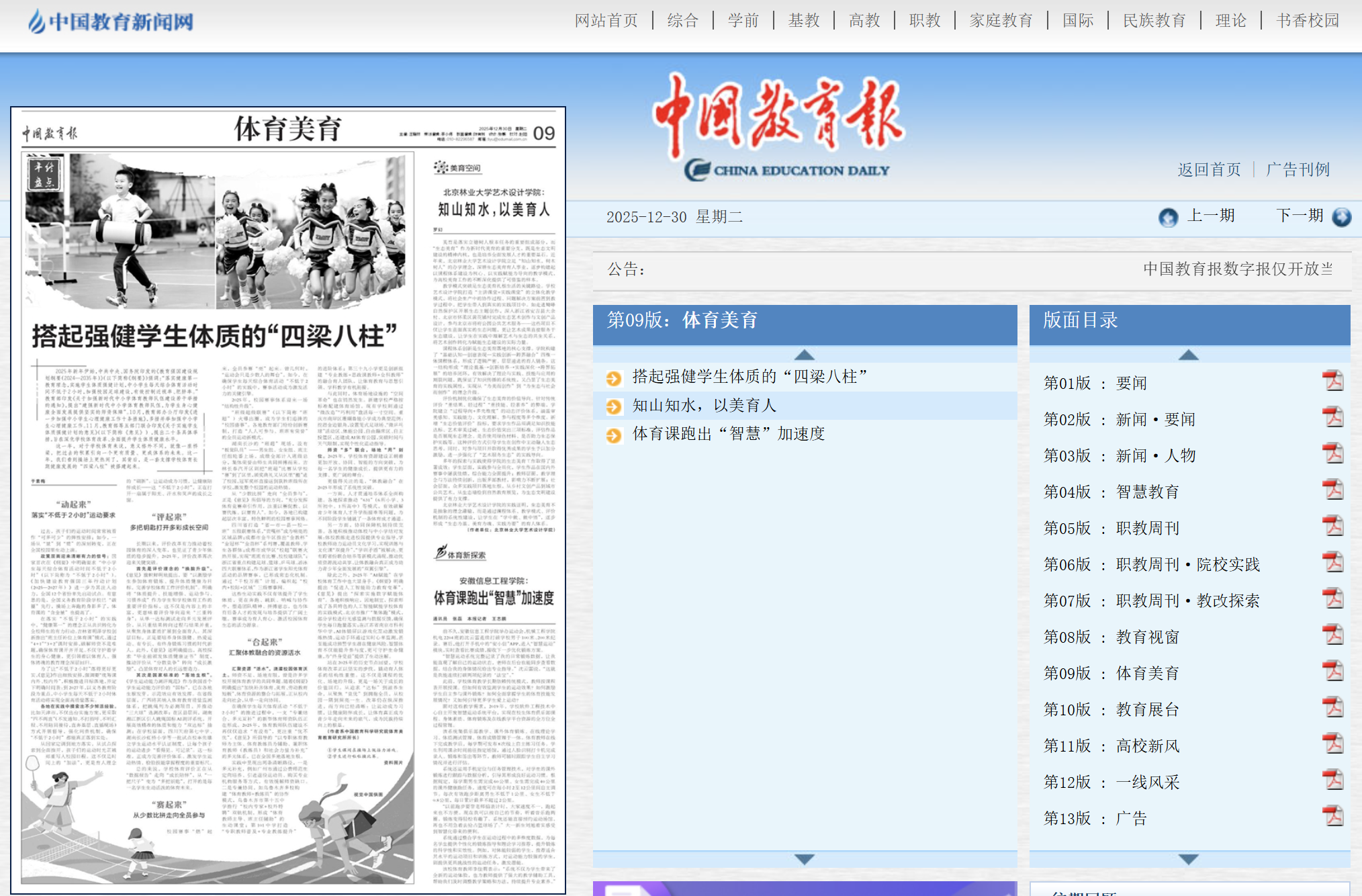Click up triangle above 版面目录 list
The height and width of the screenshot is (896, 1362).
click(x=1189, y=354)
